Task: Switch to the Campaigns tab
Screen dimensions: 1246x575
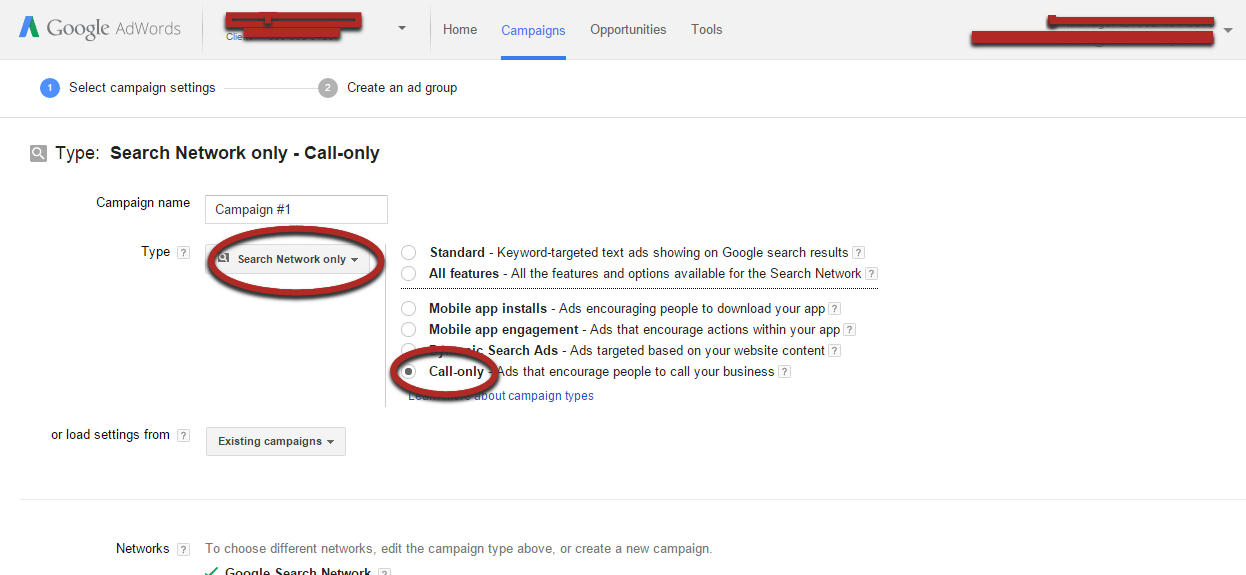Action: point(533,31)
